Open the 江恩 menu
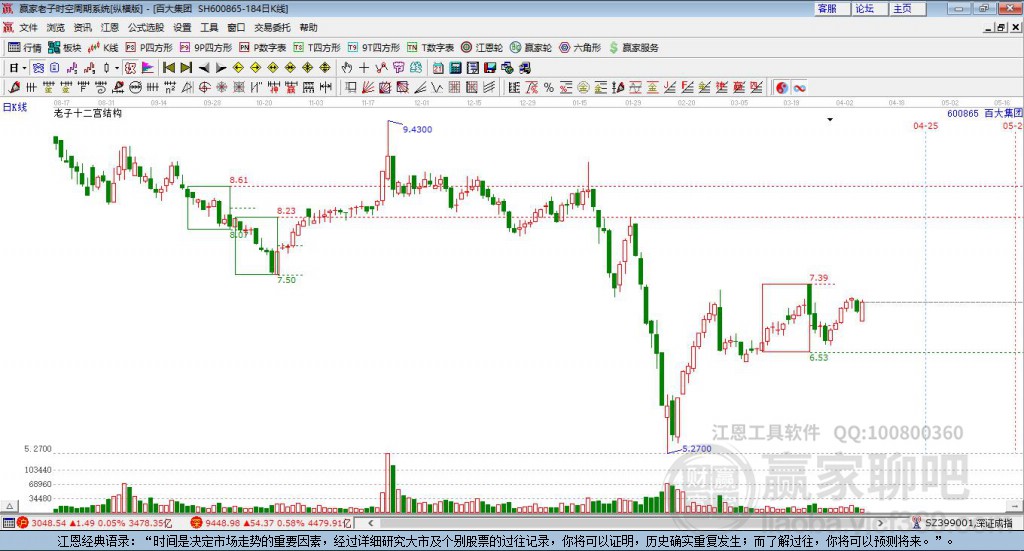The width and height of the screenshot is (1024, 551). (110, 27)
